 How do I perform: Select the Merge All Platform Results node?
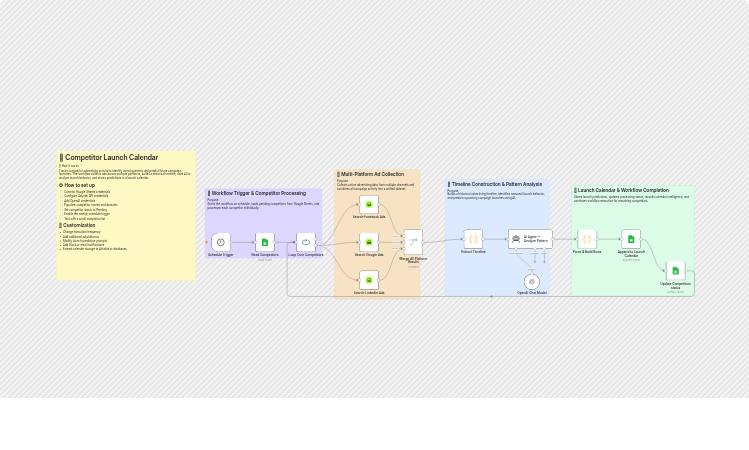tap(413, 242)
